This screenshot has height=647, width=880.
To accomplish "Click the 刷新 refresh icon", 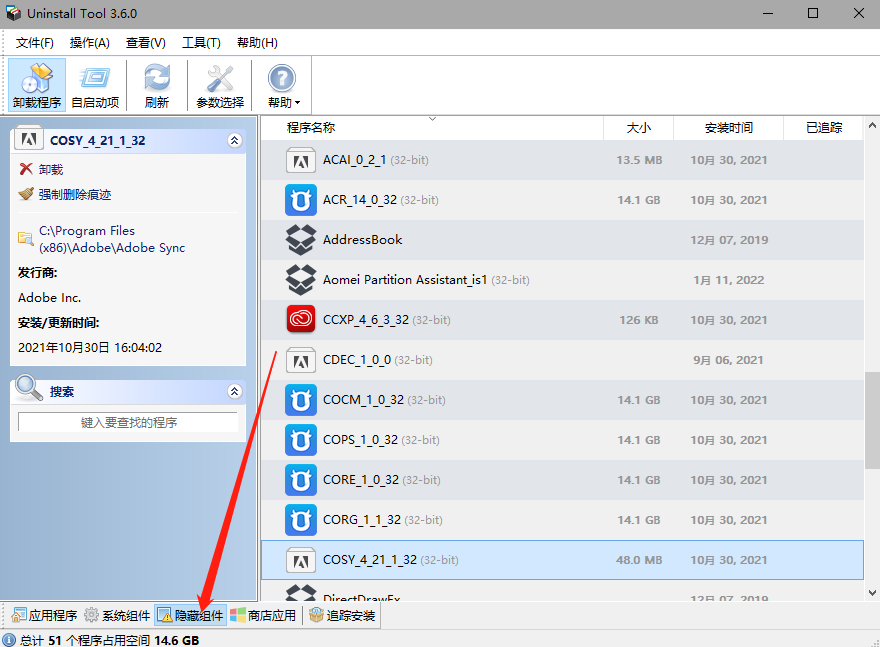I will point(157,85).
